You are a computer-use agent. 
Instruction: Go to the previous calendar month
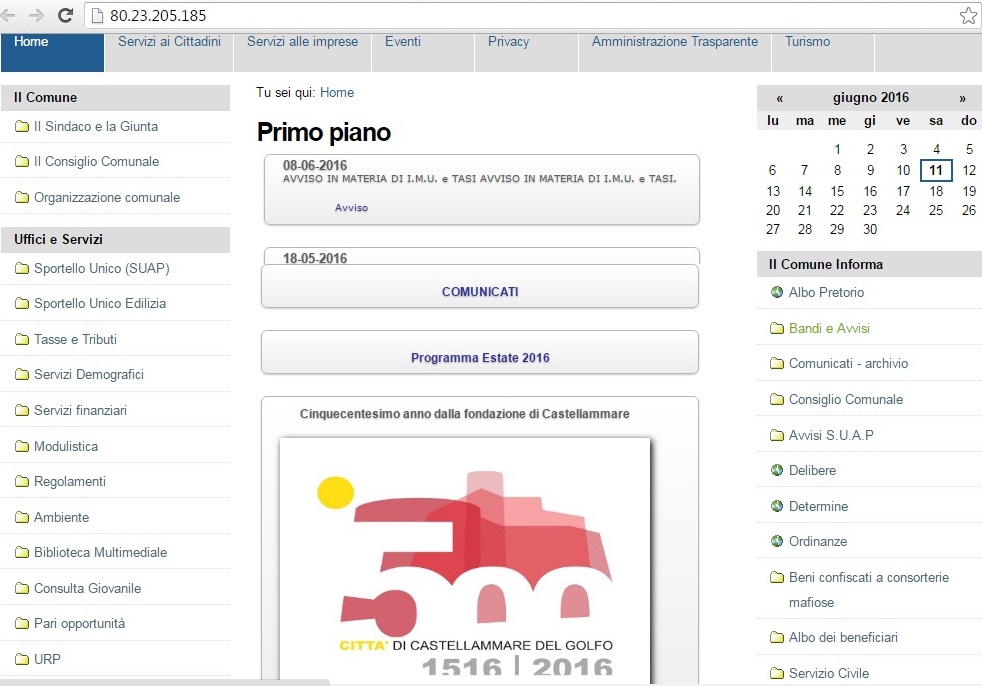pyautogui.click(x=779, y=98)
